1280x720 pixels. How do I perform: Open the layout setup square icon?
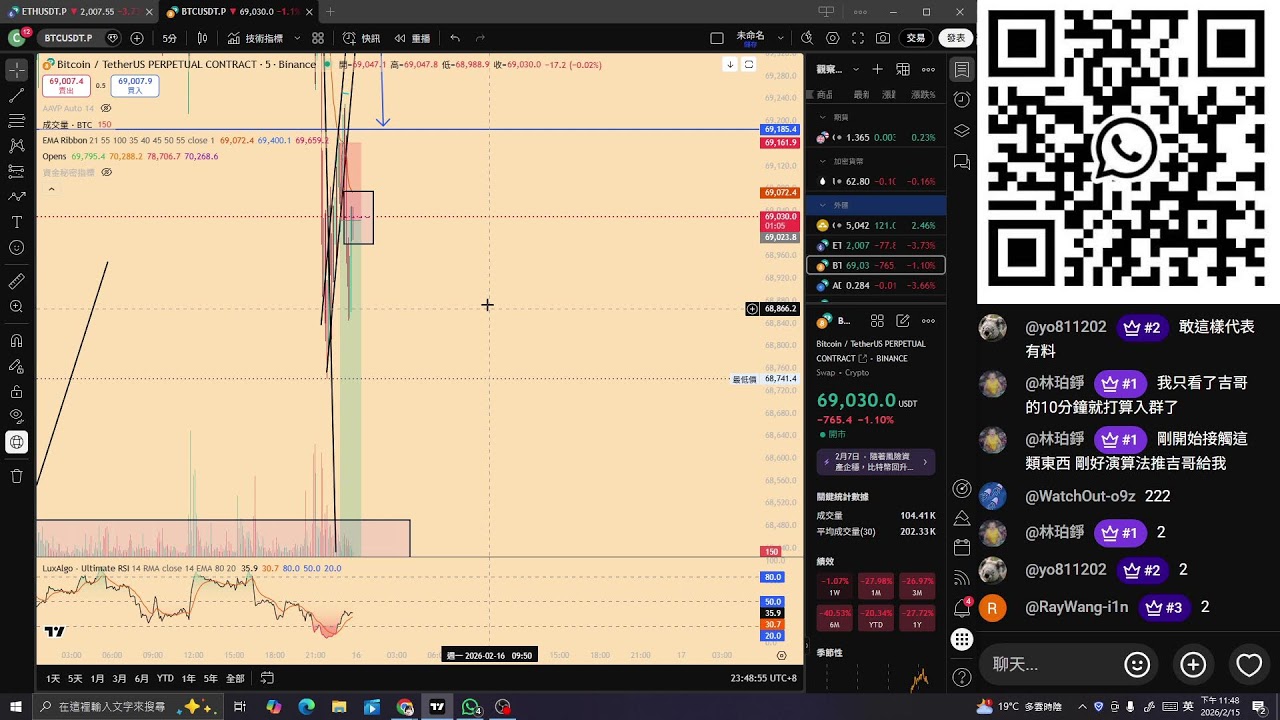(717, 38)
